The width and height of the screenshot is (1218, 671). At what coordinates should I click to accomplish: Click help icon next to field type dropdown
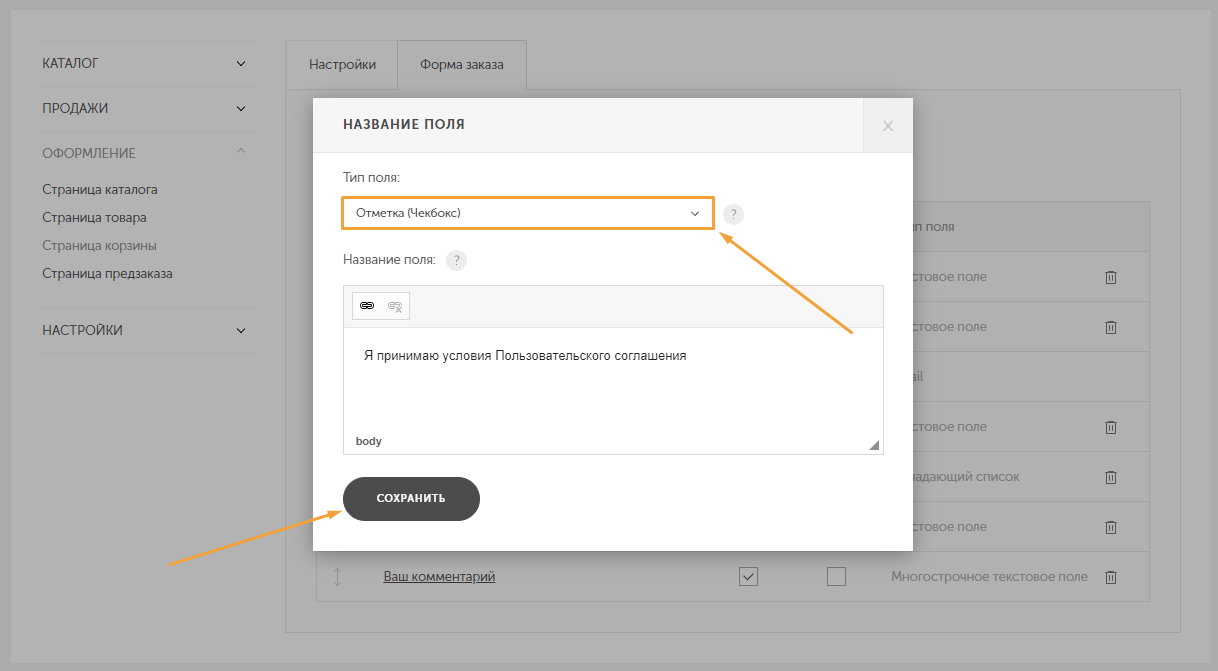tap(734, 214)
